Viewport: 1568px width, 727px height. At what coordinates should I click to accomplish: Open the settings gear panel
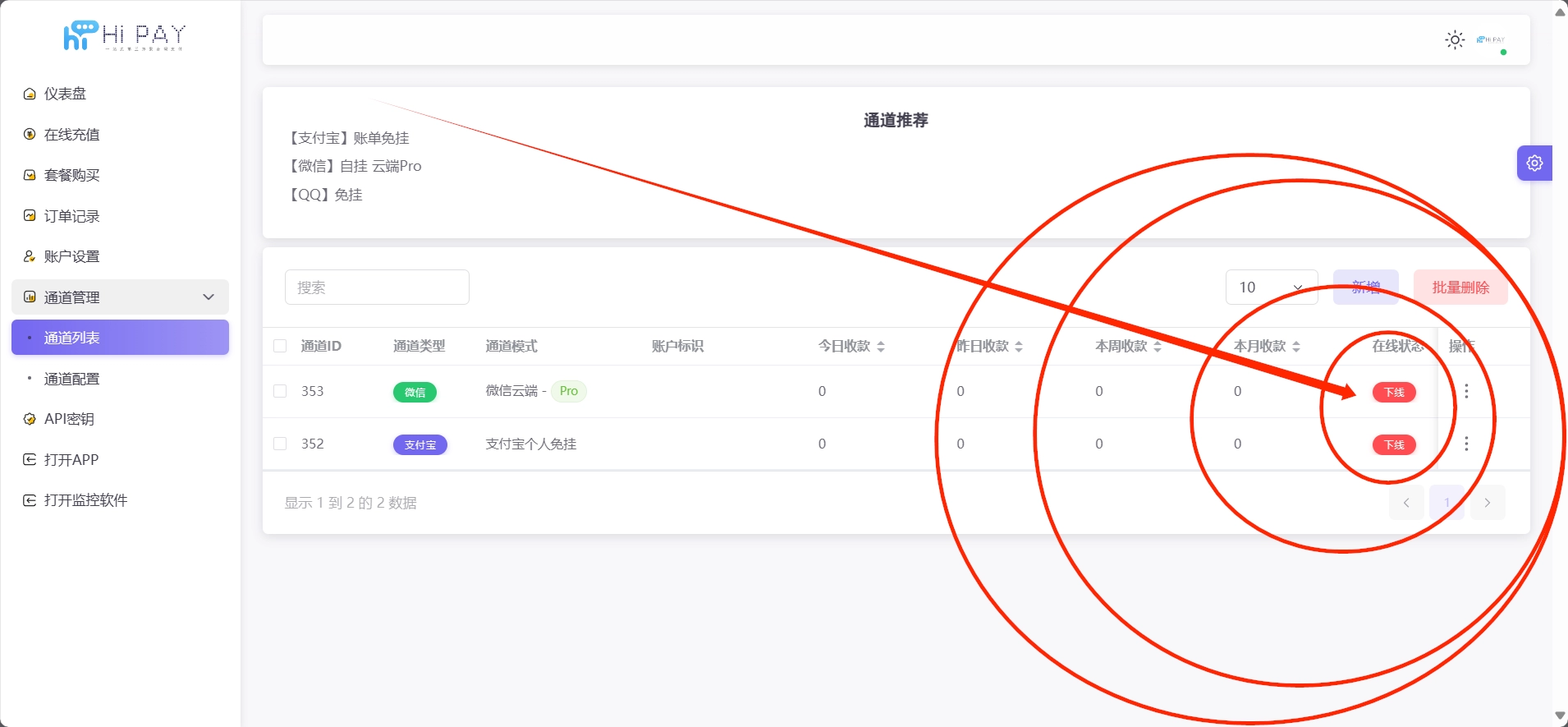[x=1534, y=163]
